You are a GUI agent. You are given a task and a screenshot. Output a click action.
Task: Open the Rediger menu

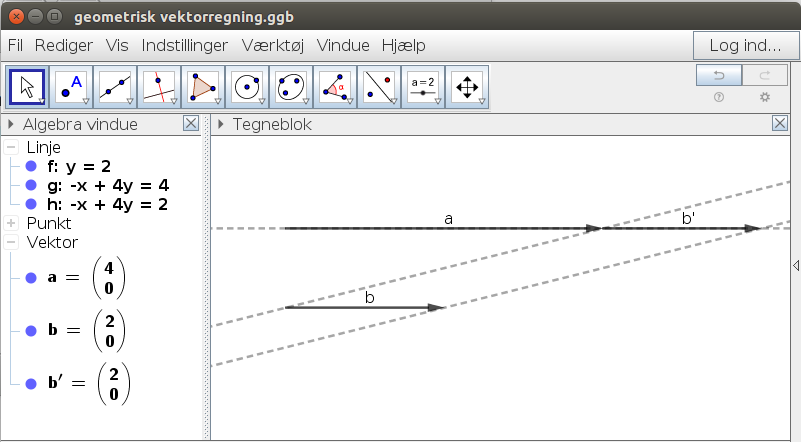click(64, 45)
